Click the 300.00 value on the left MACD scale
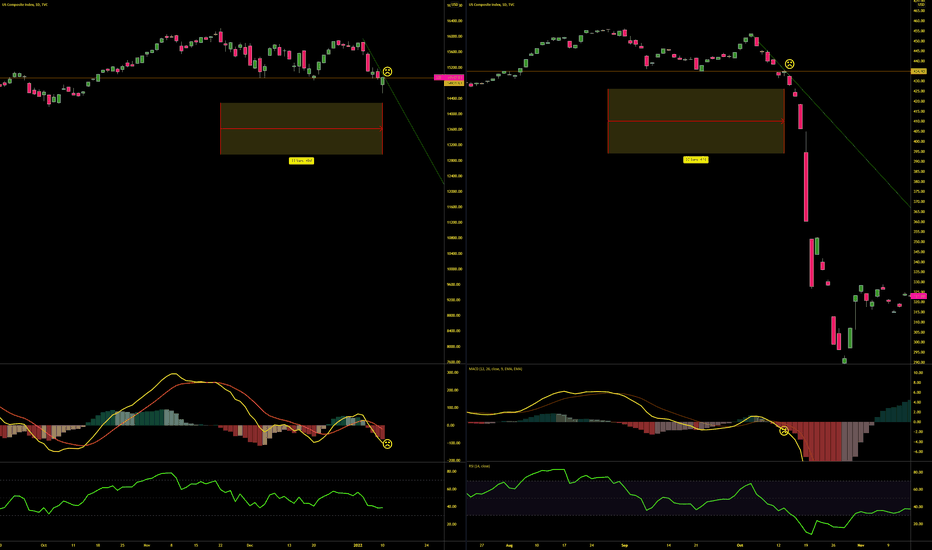This screenshot has width=932, height=550. point(452,372)
